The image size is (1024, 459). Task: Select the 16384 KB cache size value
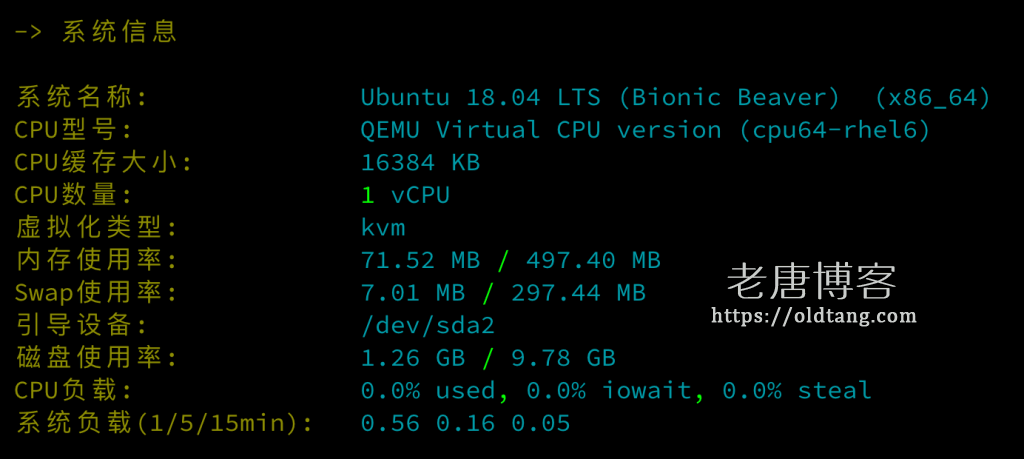pos(420,163)
